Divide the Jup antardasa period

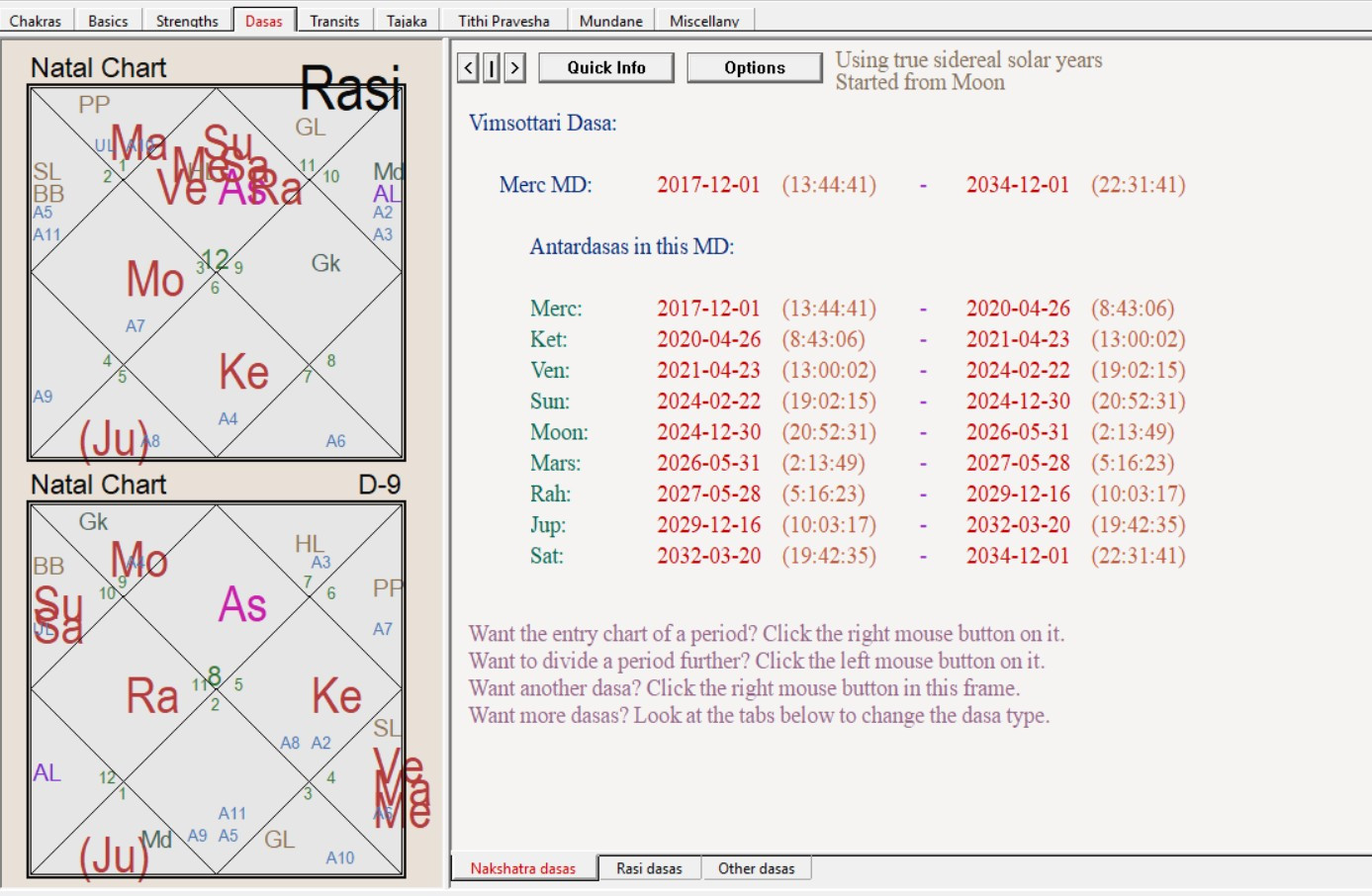548,524
